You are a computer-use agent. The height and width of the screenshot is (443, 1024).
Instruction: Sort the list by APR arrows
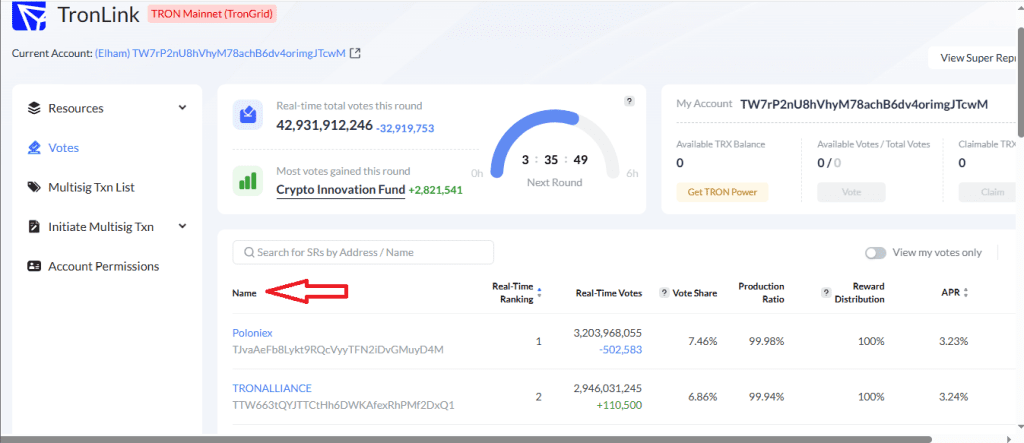pos(965,292)
